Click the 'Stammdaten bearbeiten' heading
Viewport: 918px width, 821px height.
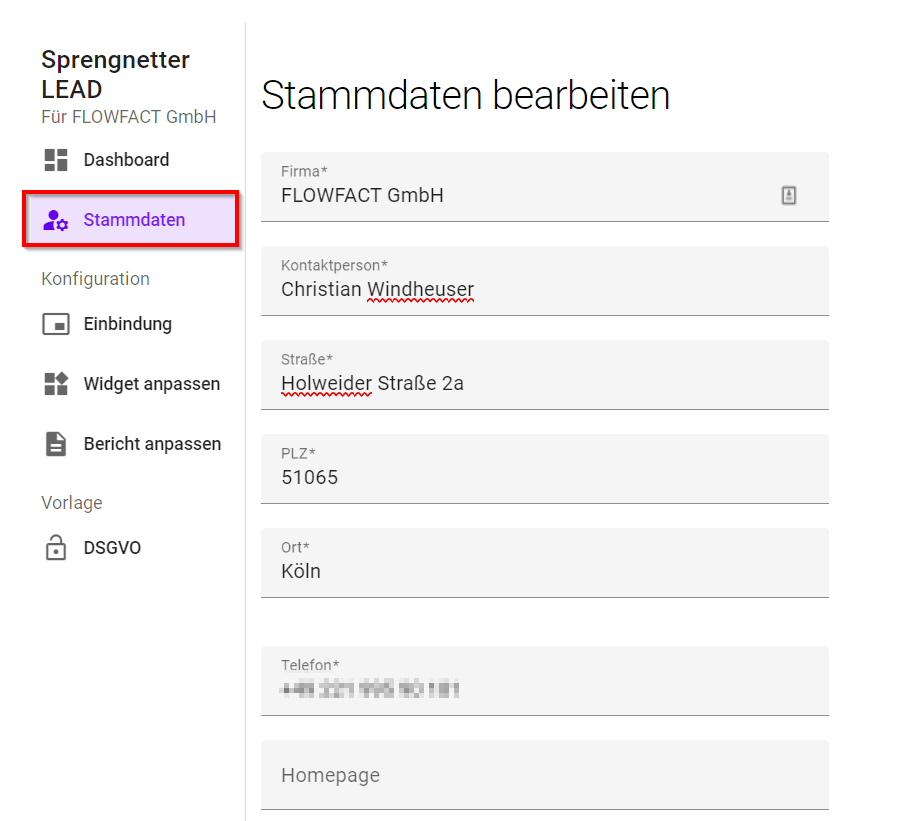coord(465,95)
